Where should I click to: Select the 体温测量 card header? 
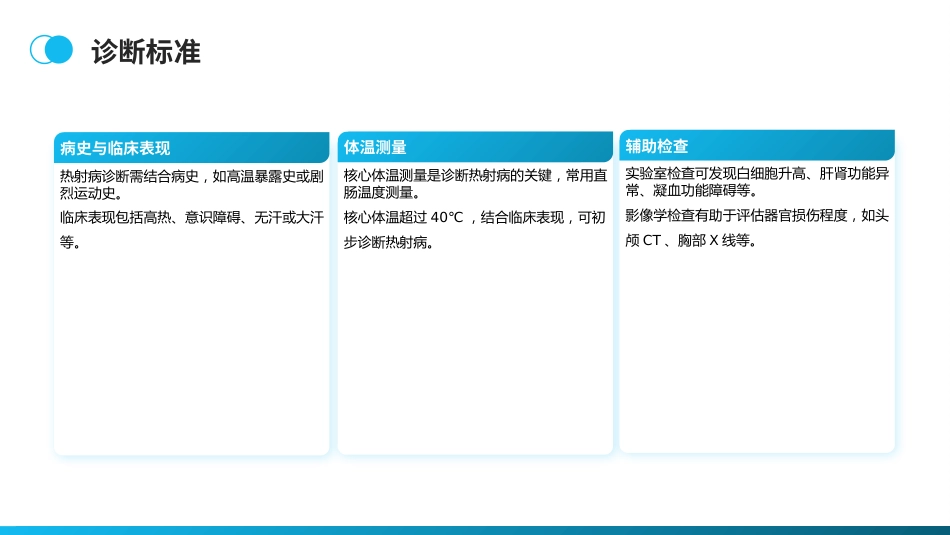[x=475, y=147]
